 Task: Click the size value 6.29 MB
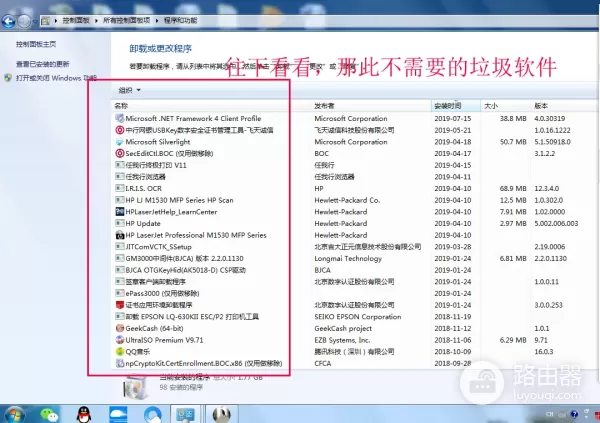point(513,340)
